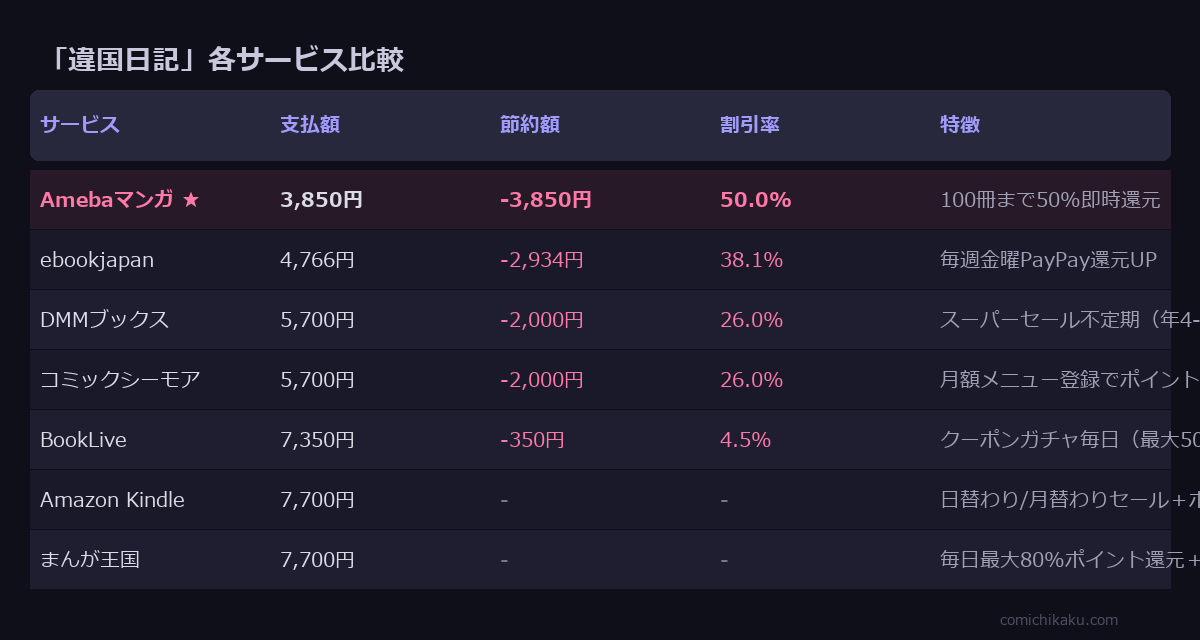Click the comichikaku.com watermark link
The height and width of the screenshot is (640, 1200).
click(x=1059, y=620)
